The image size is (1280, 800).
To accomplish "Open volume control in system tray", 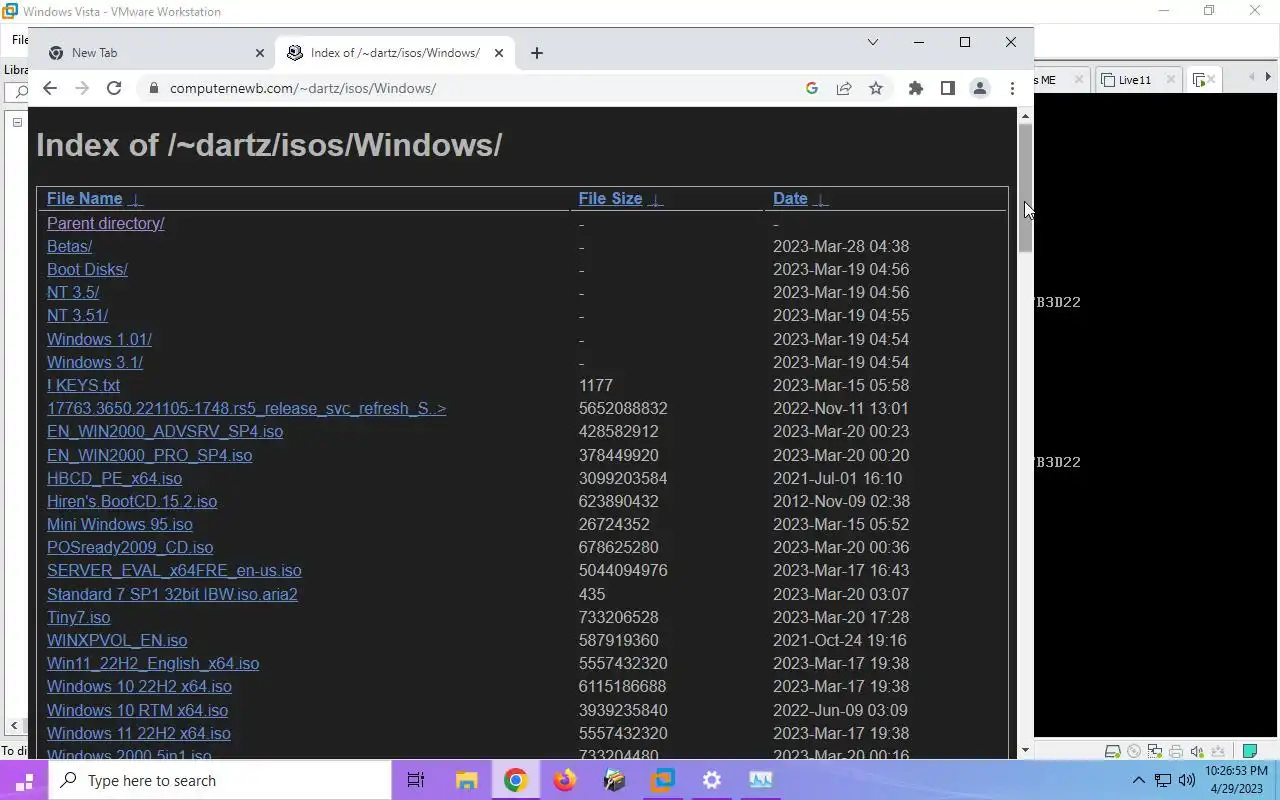I will 1187,780.
